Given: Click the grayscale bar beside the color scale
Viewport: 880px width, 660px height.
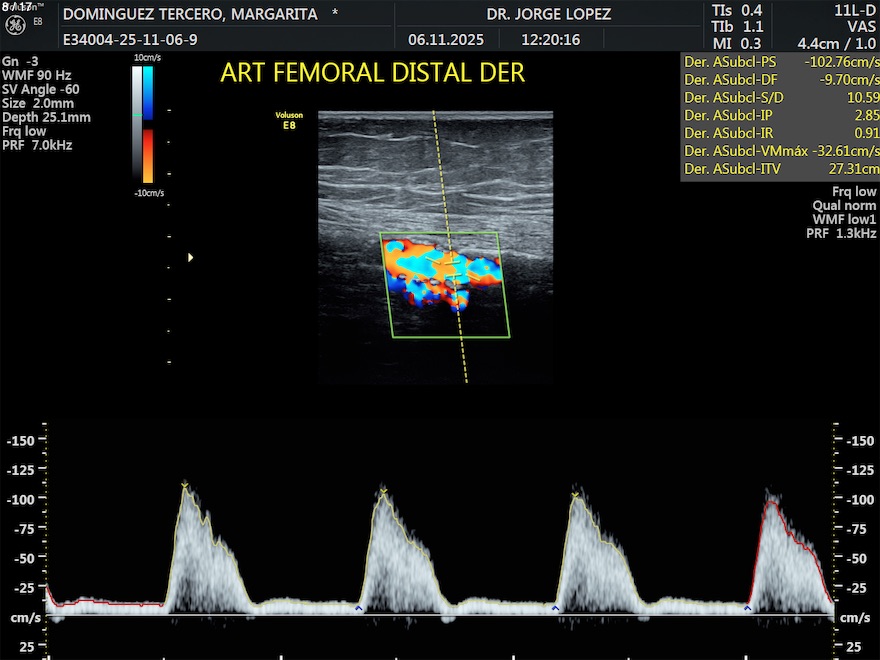Looking at the screenshot, I should pos(136,125).
